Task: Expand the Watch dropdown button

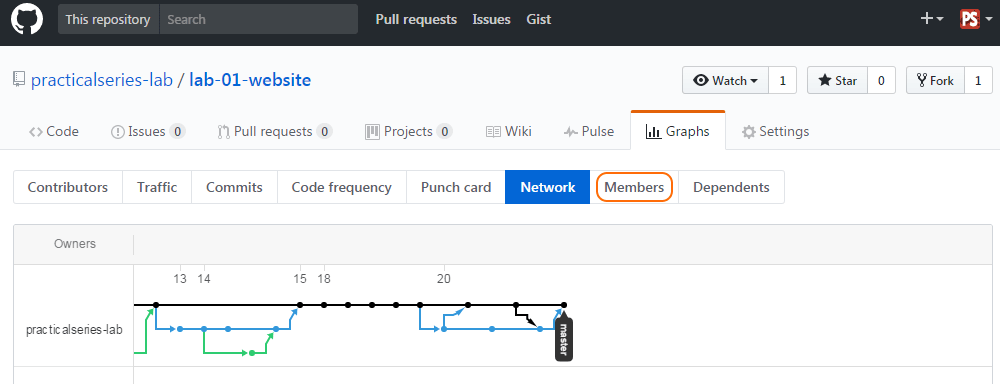Action: [726, 80]
